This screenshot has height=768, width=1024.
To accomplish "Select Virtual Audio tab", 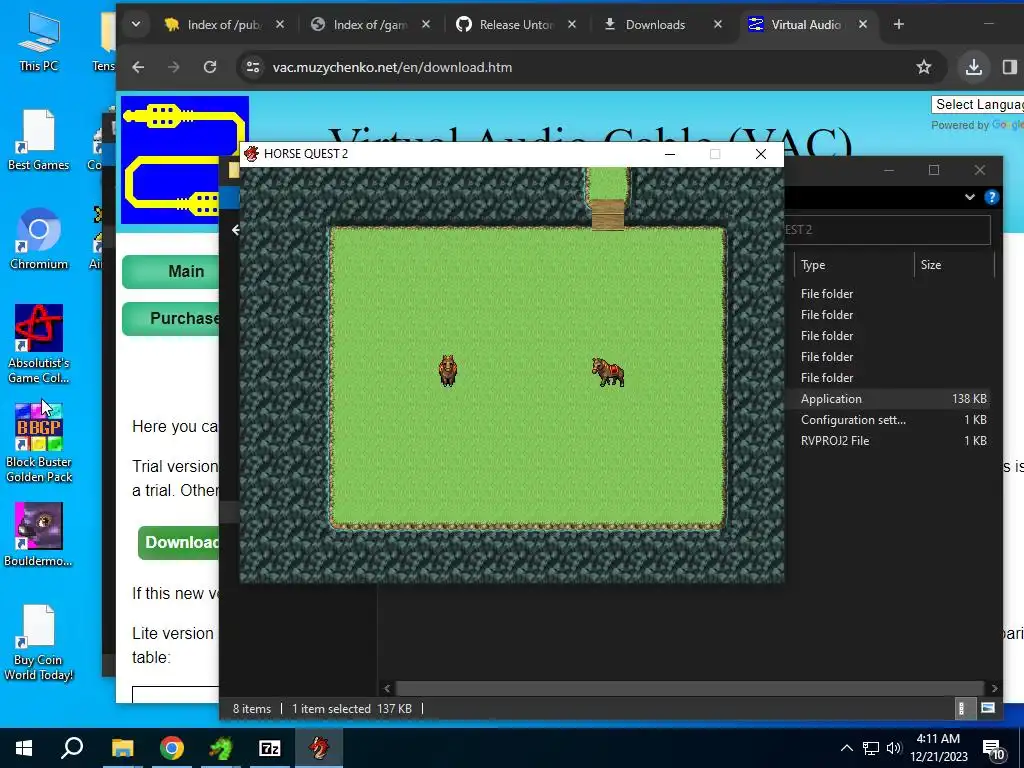I will click(805, 25).
